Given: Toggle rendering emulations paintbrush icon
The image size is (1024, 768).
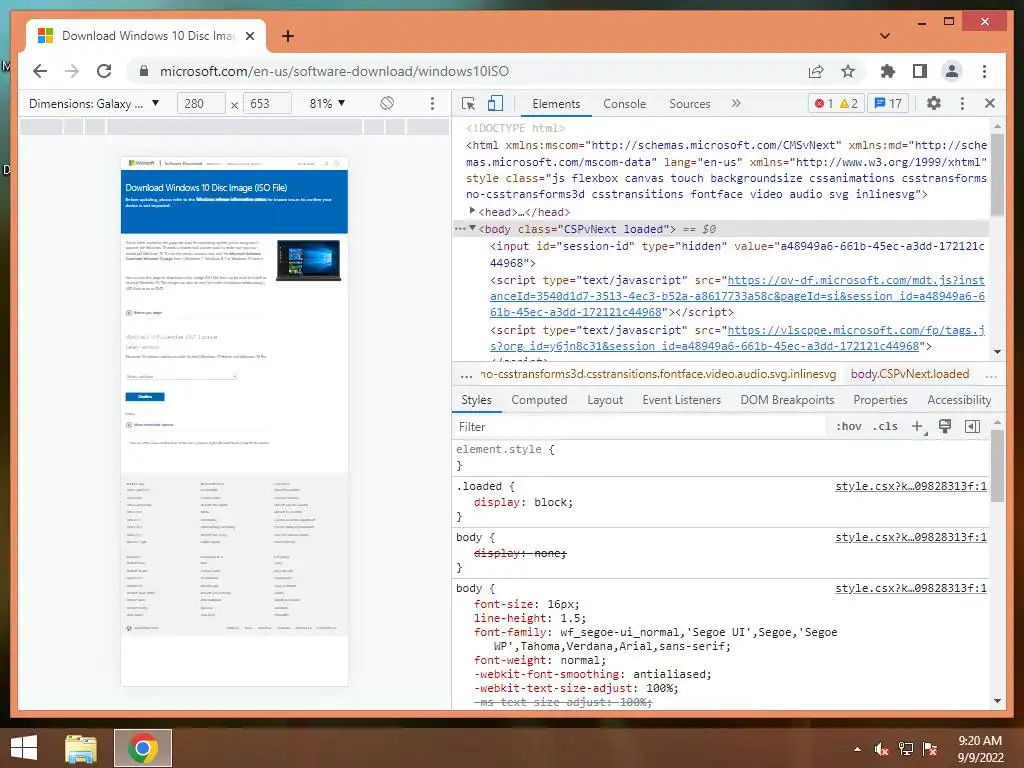Looking at the screenshot, I should pos(944,426).
